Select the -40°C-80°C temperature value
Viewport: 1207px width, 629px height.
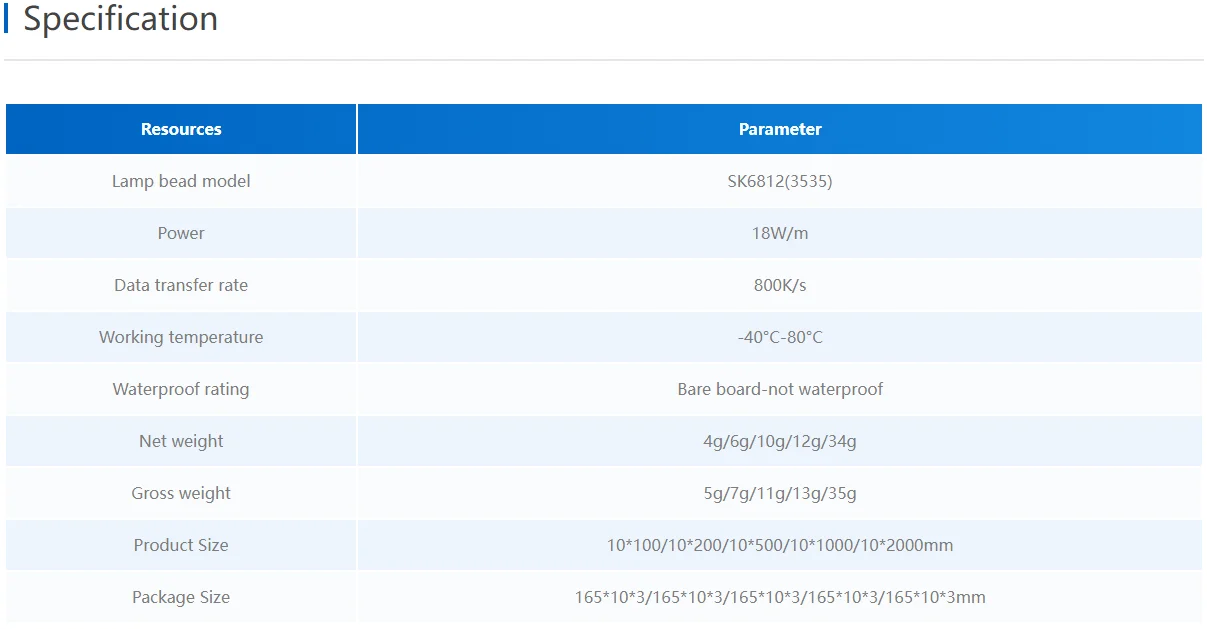pyautogui.click(x=779, y=337)
